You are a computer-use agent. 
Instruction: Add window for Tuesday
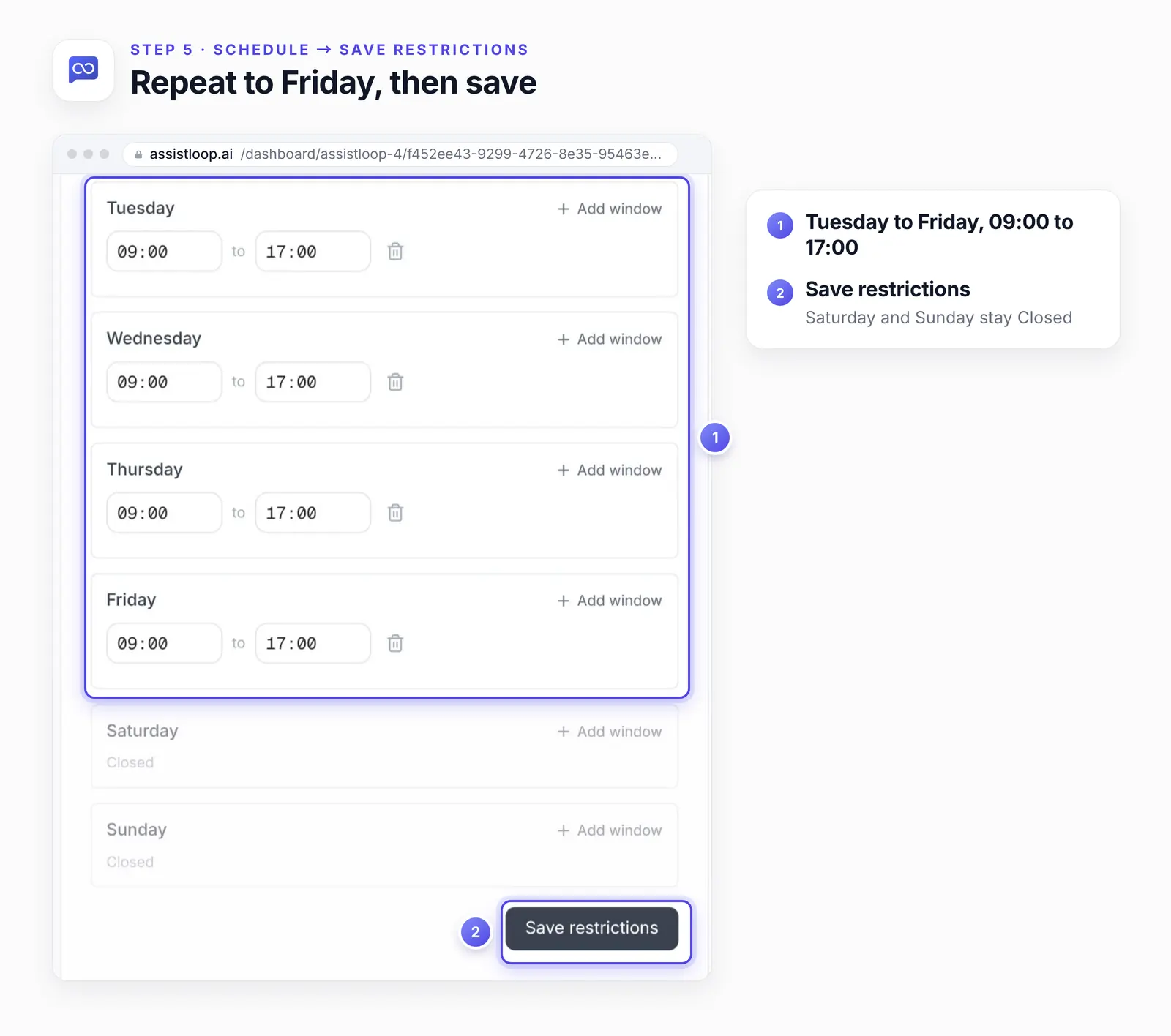pyautogui.click(x=610, y=209)
